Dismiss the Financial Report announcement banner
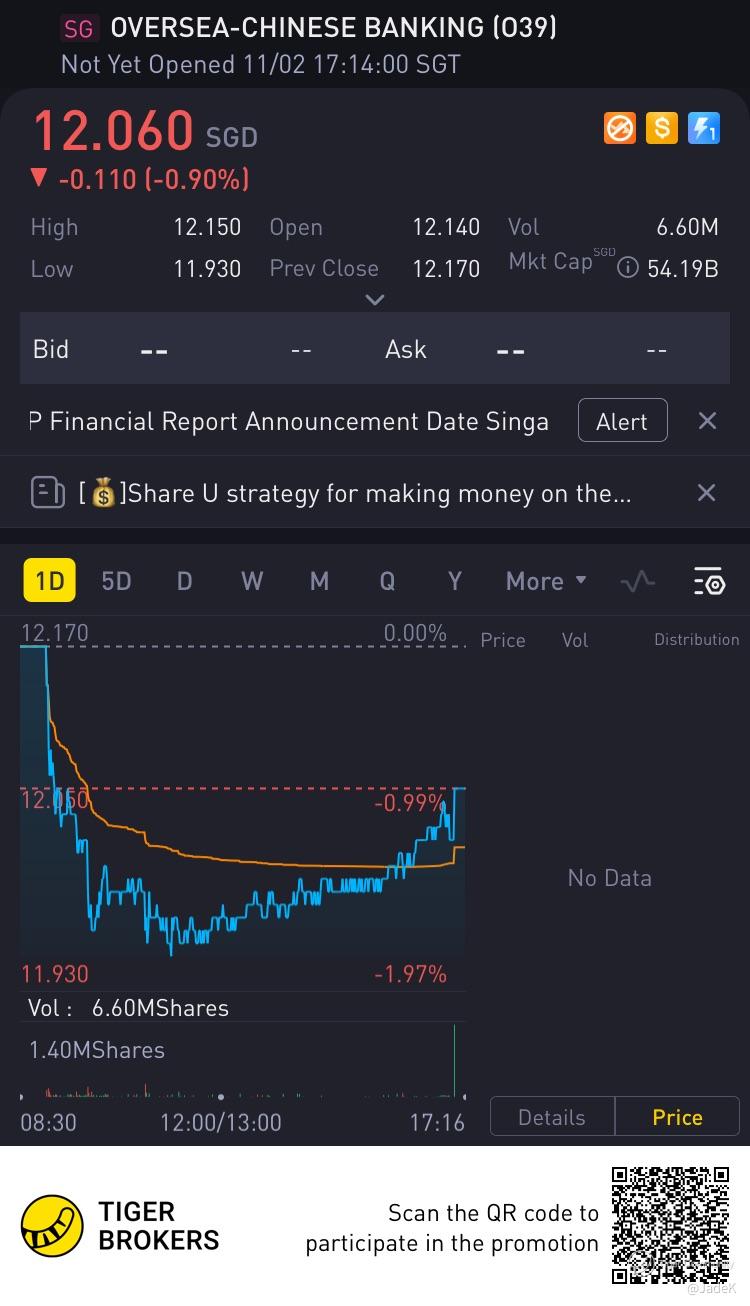 [x=707, y=421]
